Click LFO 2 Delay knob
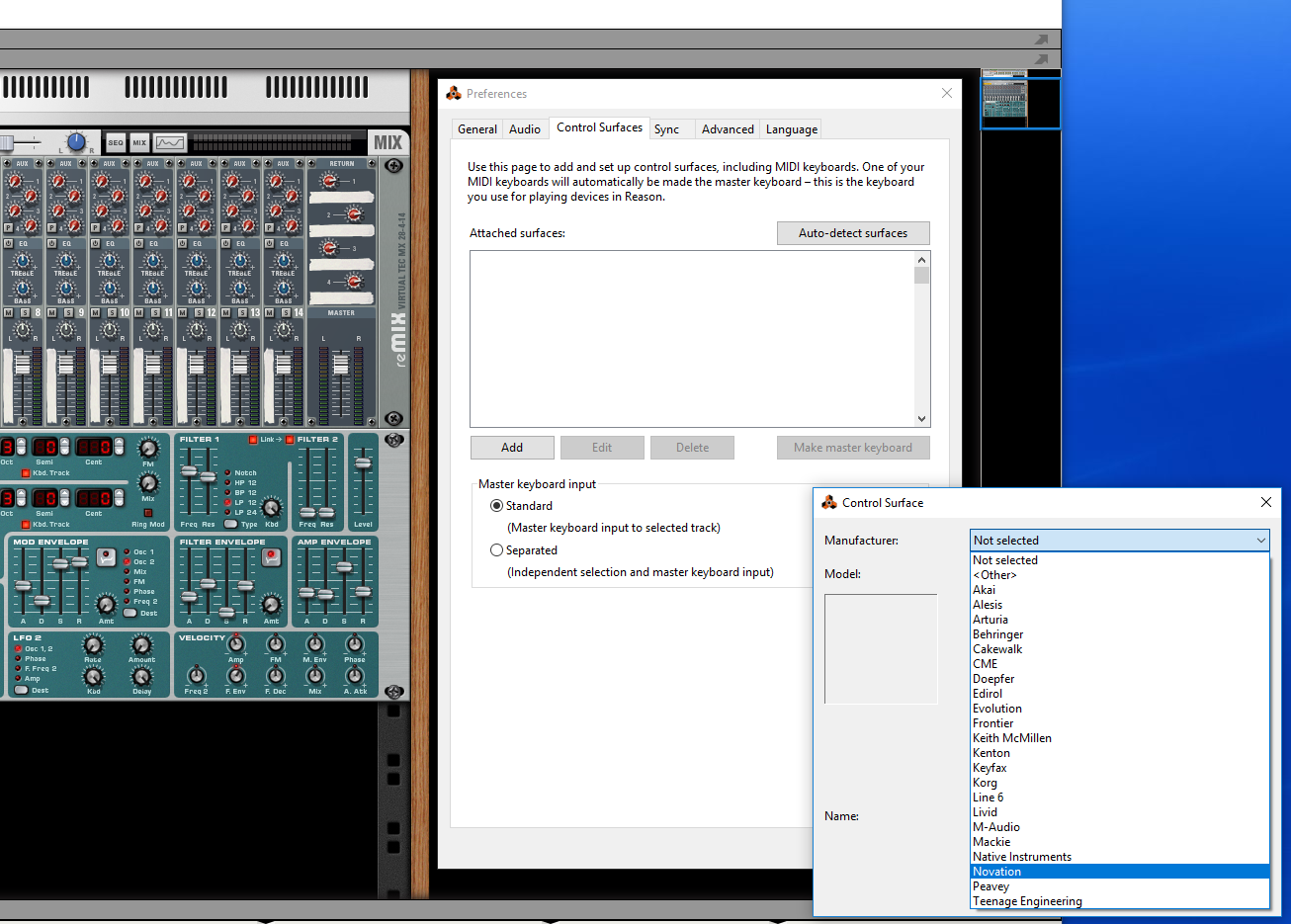This screenshot has width=1291, height=924. coord(141,677)
